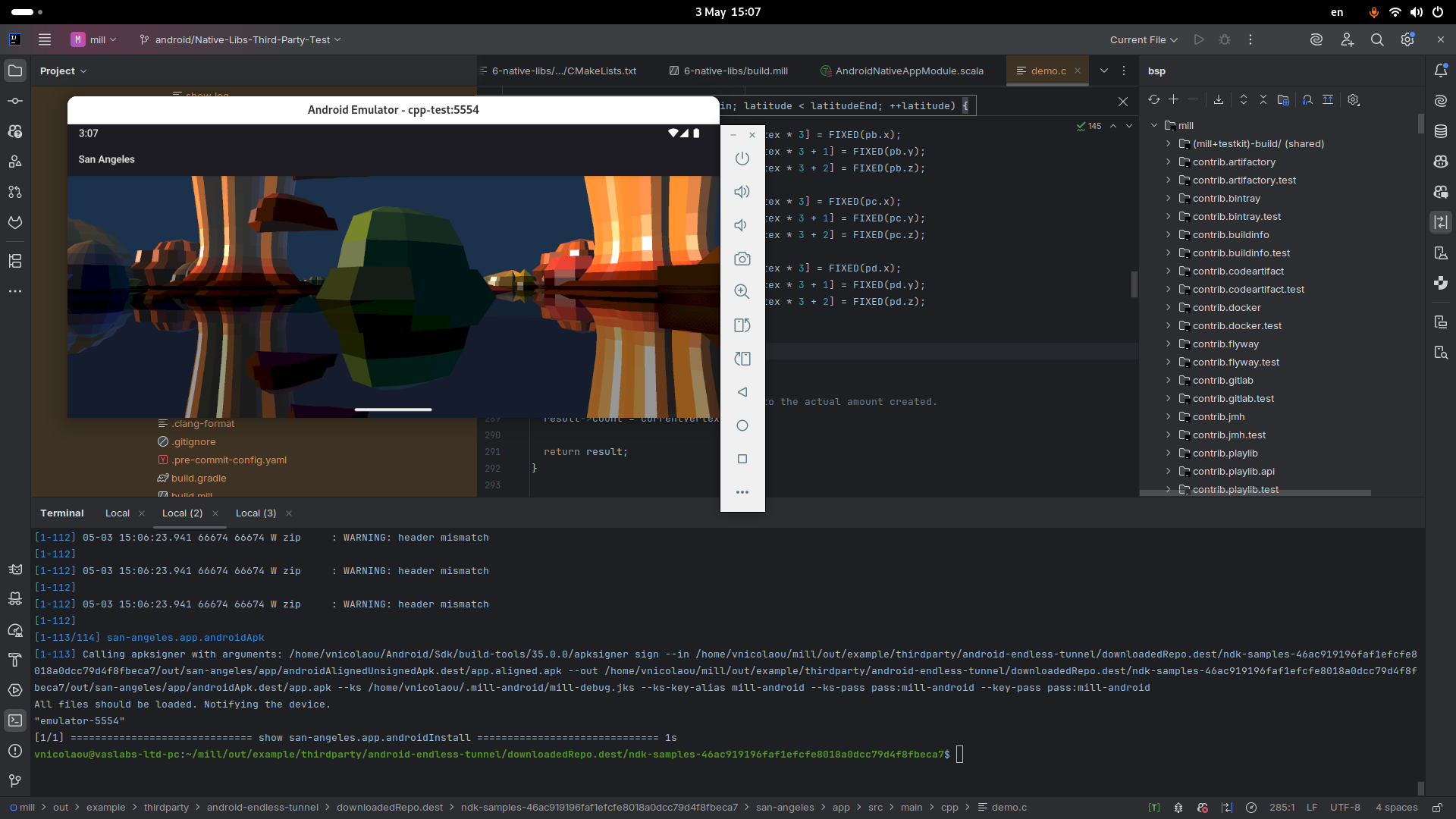Collapse the mill root node
Image resolution: width=1456 pixels, height=819 pixels.
tap(1154, 126)
